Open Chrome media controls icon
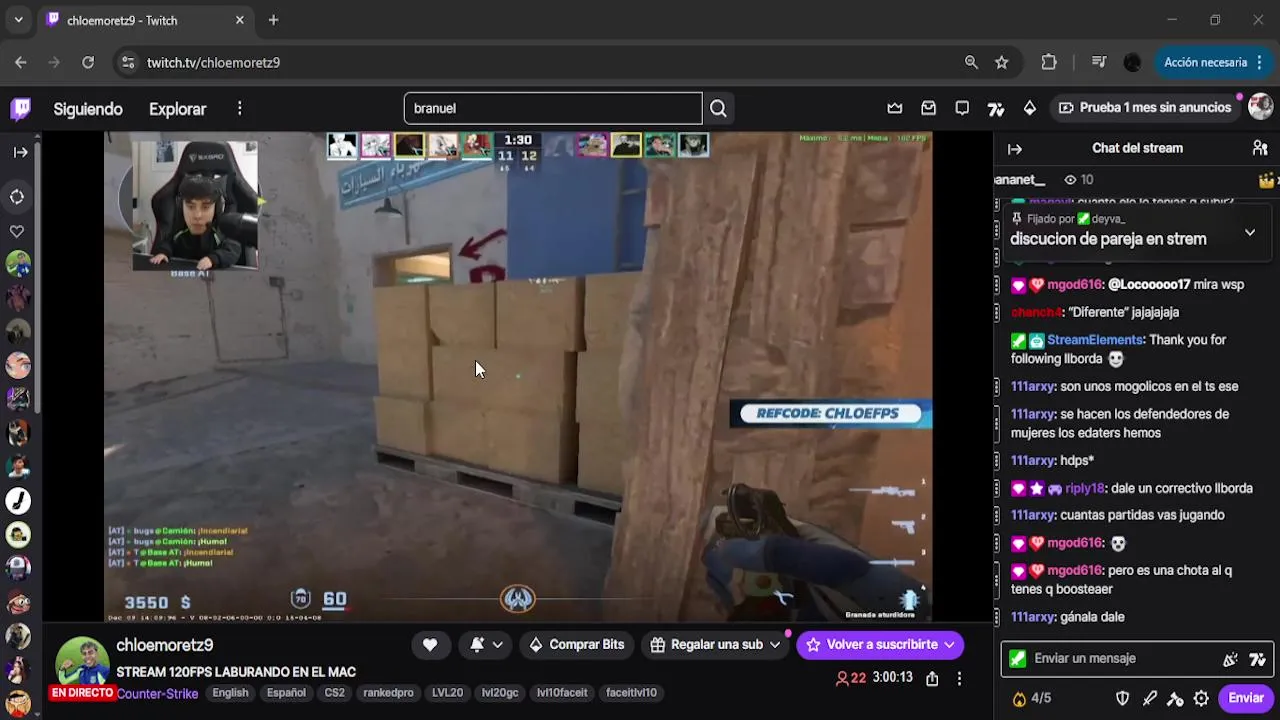This screenshot has height=720, width=1280. pyautogui.click(x=1099, y=62)
